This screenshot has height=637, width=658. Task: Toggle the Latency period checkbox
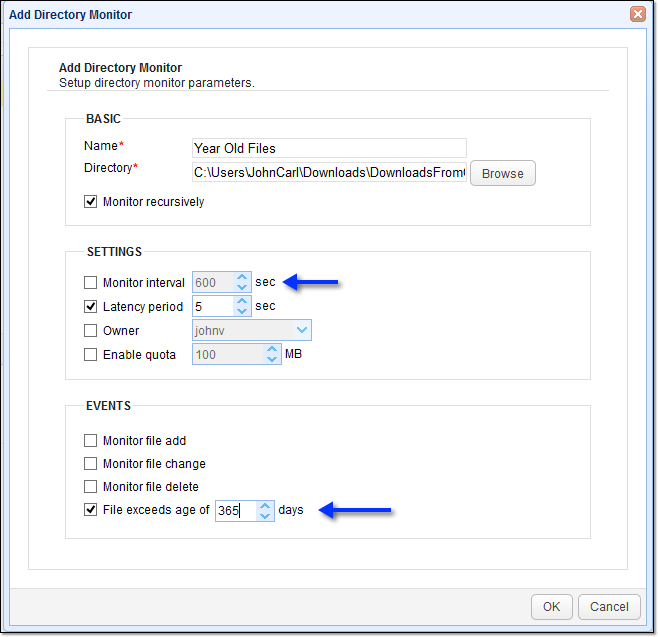coord(92,307)
